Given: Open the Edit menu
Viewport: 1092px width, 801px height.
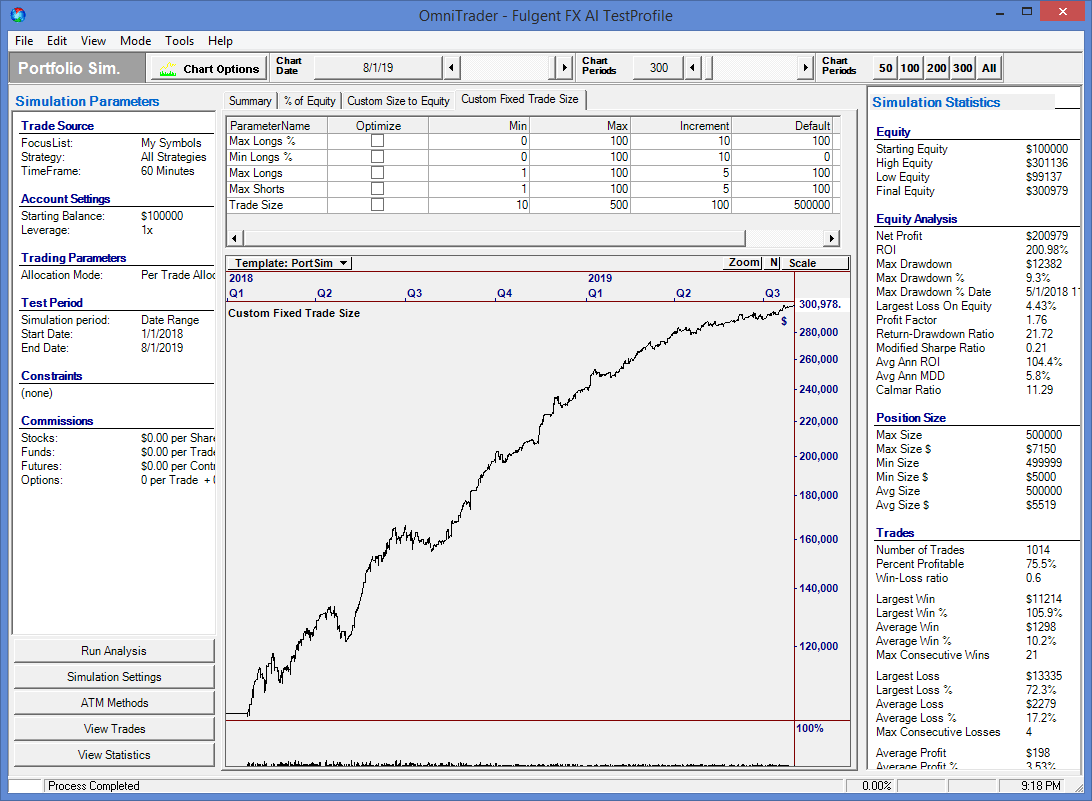Looking at the screenshot, I should (x=56, y=40).
